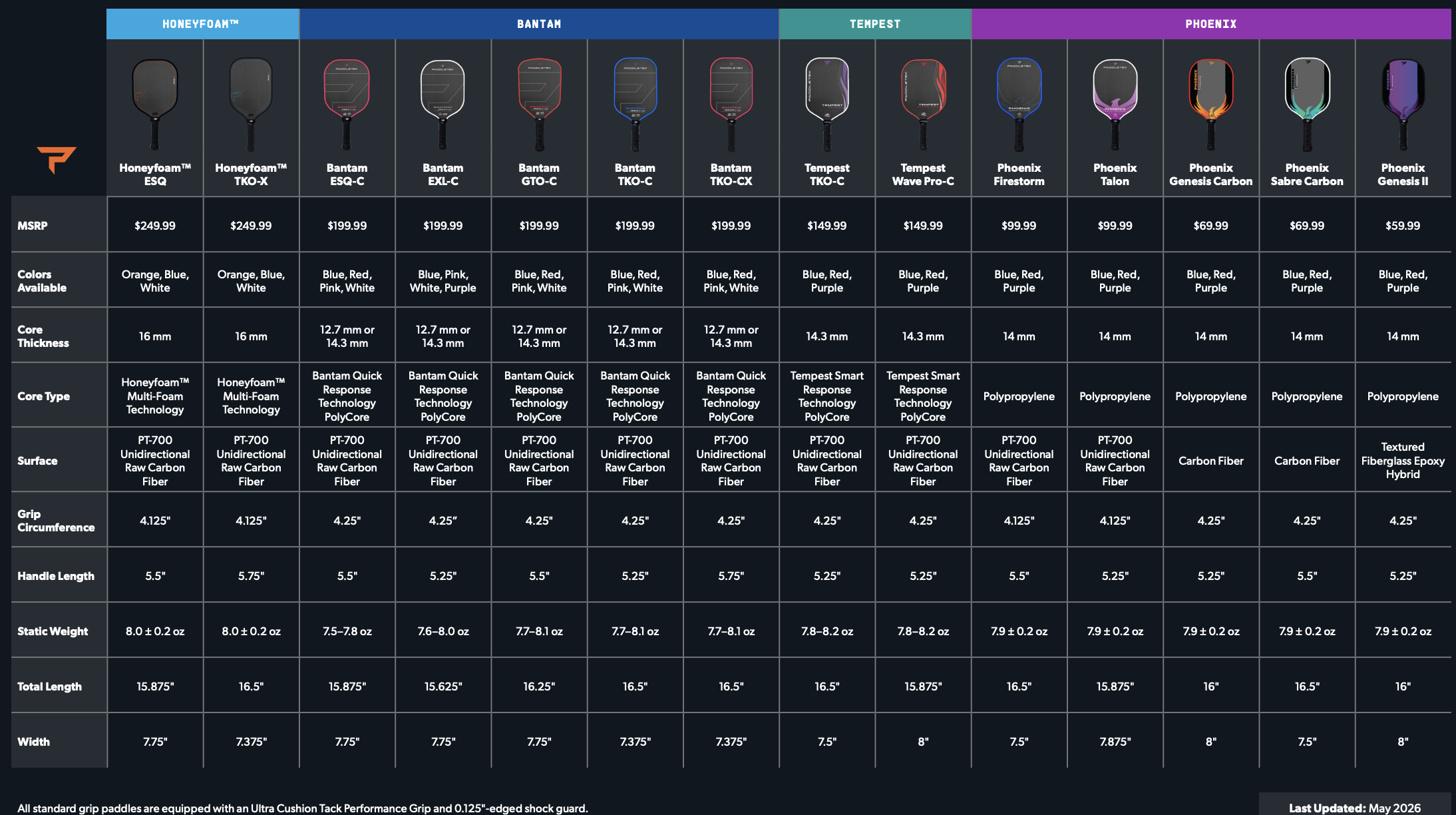Click Bantam EXL-C colors 'Blue, Pink, White, Purple'

[x=443, y=281]
